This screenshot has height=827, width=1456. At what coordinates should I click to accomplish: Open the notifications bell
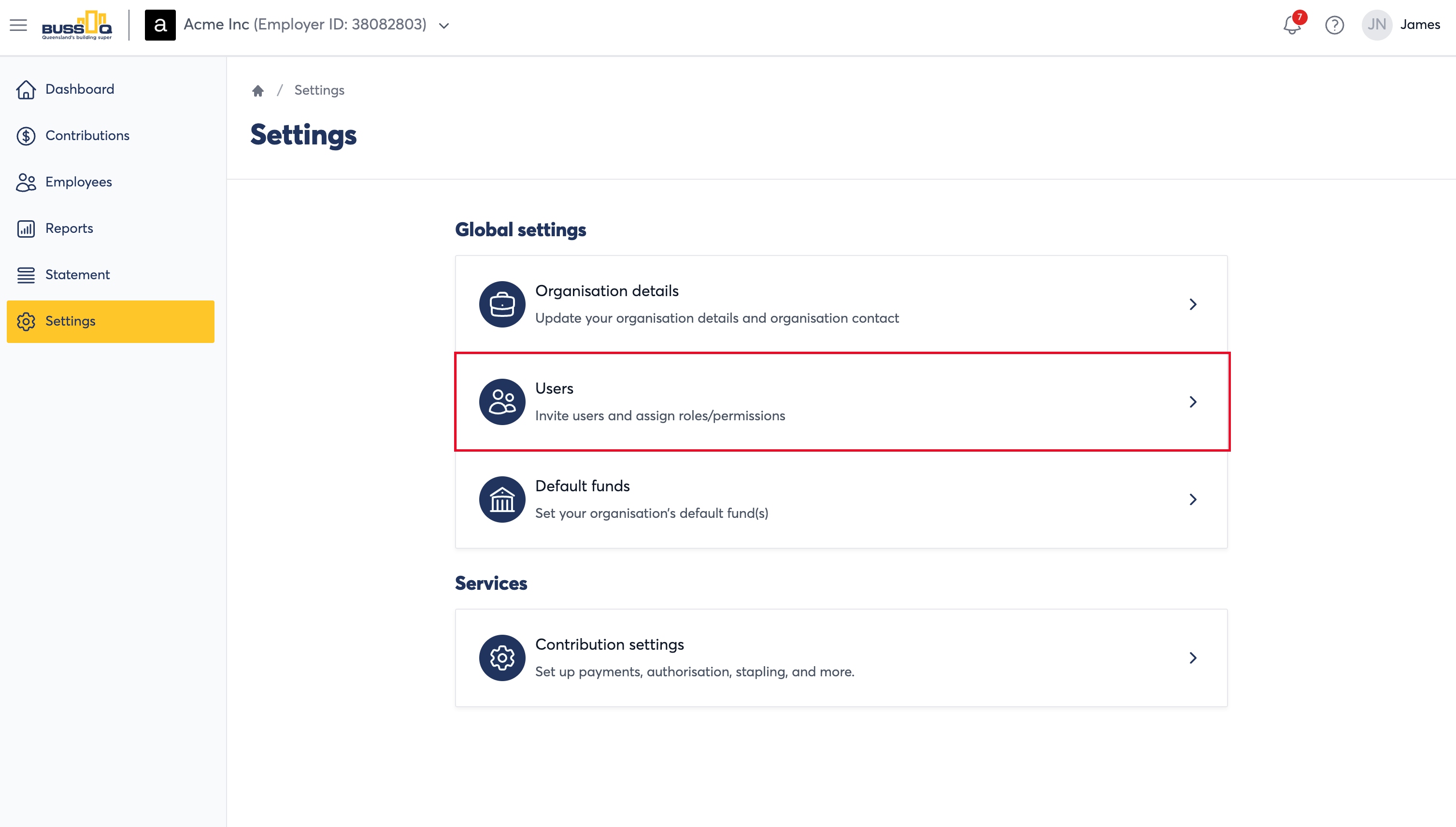click(1292, 25)
